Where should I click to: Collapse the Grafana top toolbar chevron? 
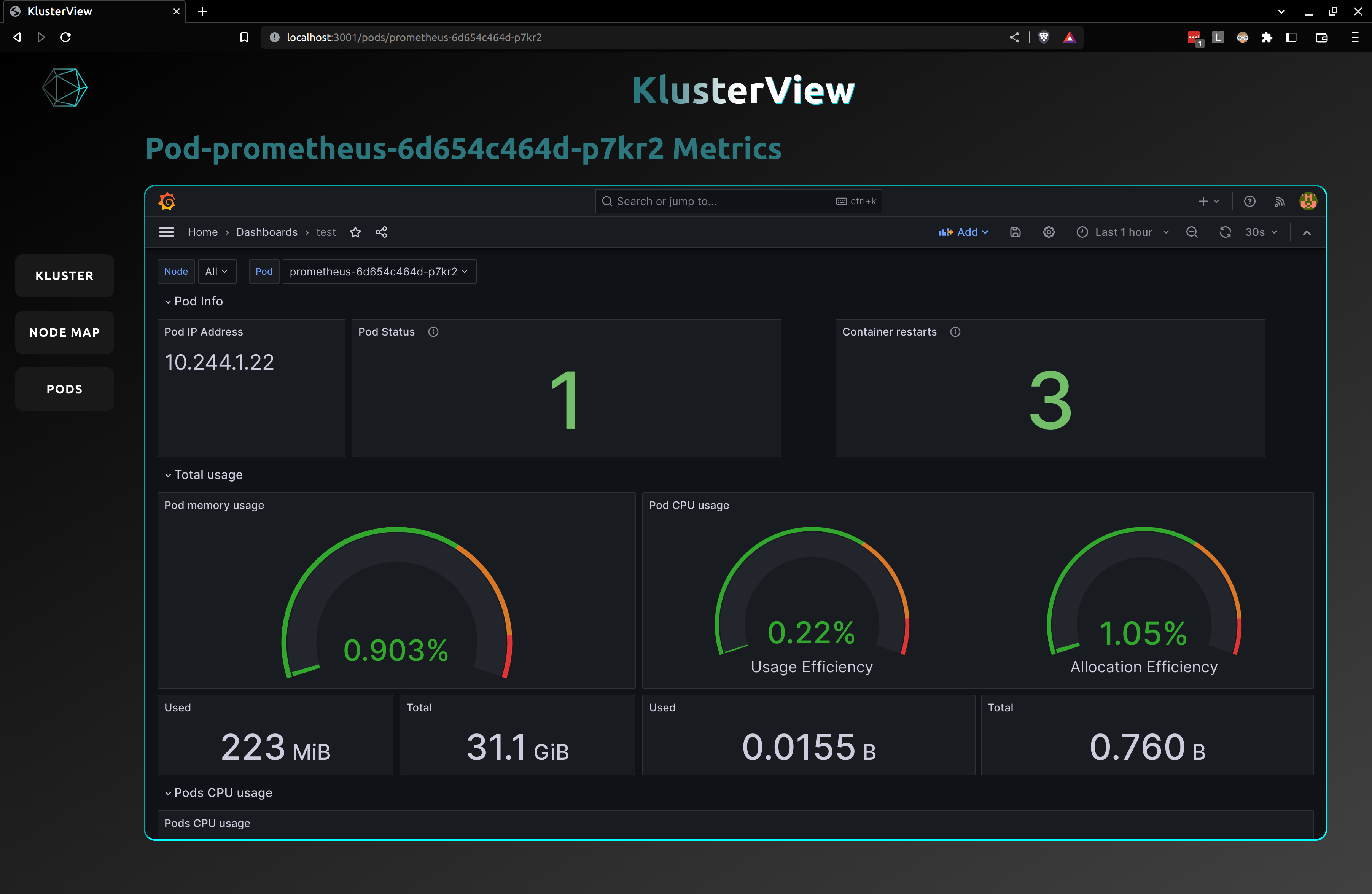(x=1307, y=233)
